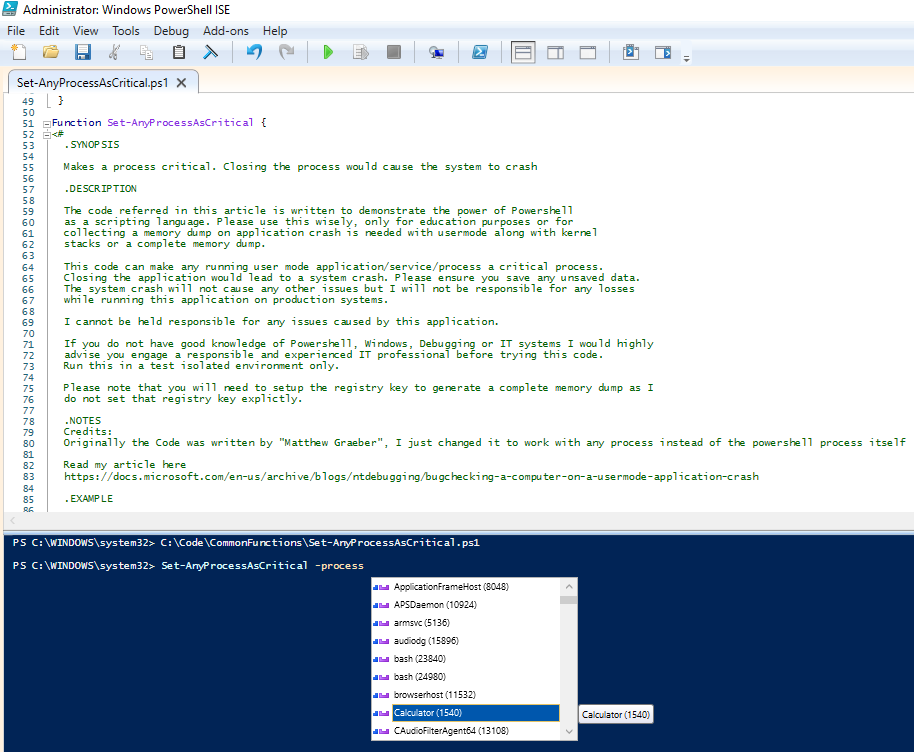This screenshot has width=914, height=752.
Task: Open the Debug menu
Action: point(171,31)
